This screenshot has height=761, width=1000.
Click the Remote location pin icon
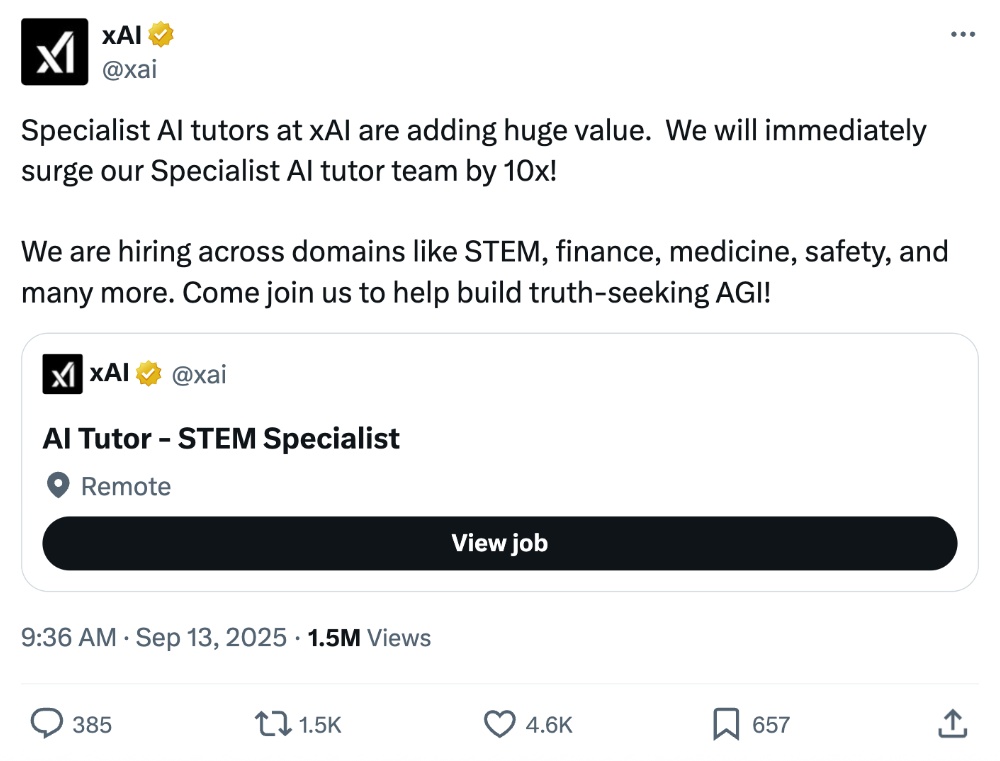pyautogui.click(x=59, y=486)
